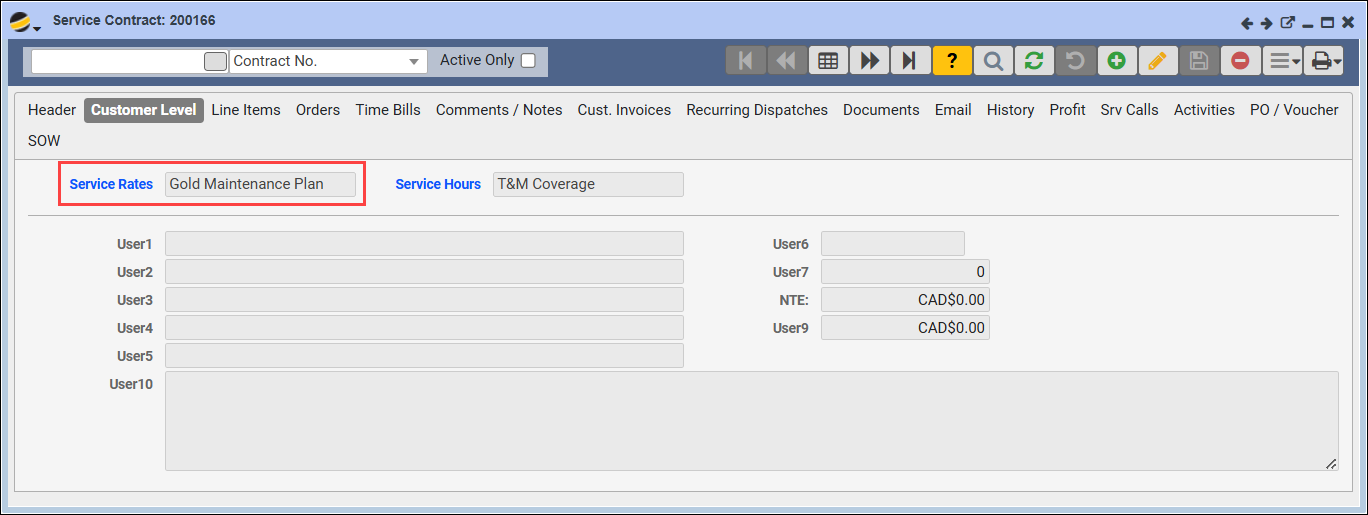Open help with the yellow question mark

click(952, 61)
